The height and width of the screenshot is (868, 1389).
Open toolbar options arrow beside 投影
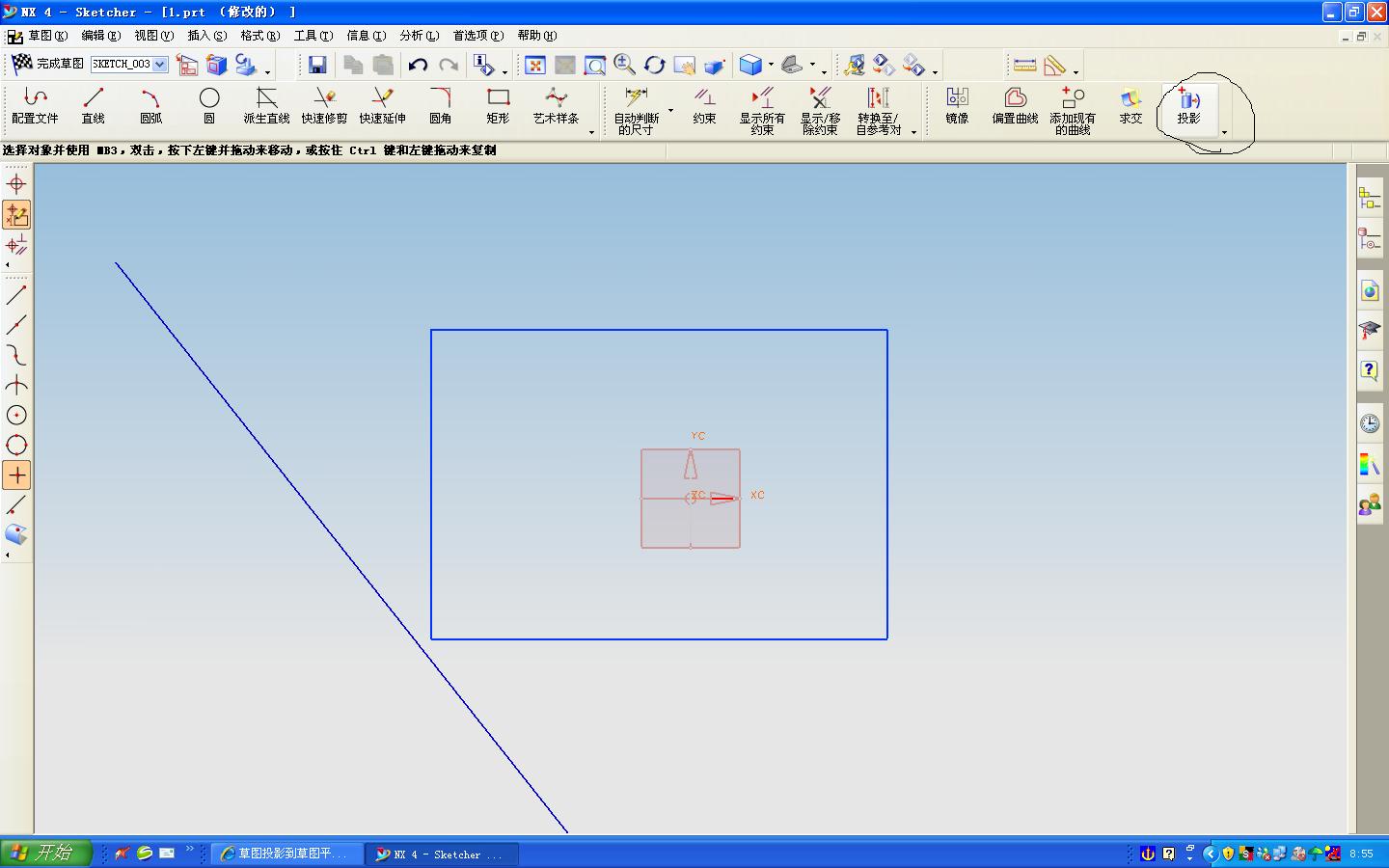coord(1224,132)
